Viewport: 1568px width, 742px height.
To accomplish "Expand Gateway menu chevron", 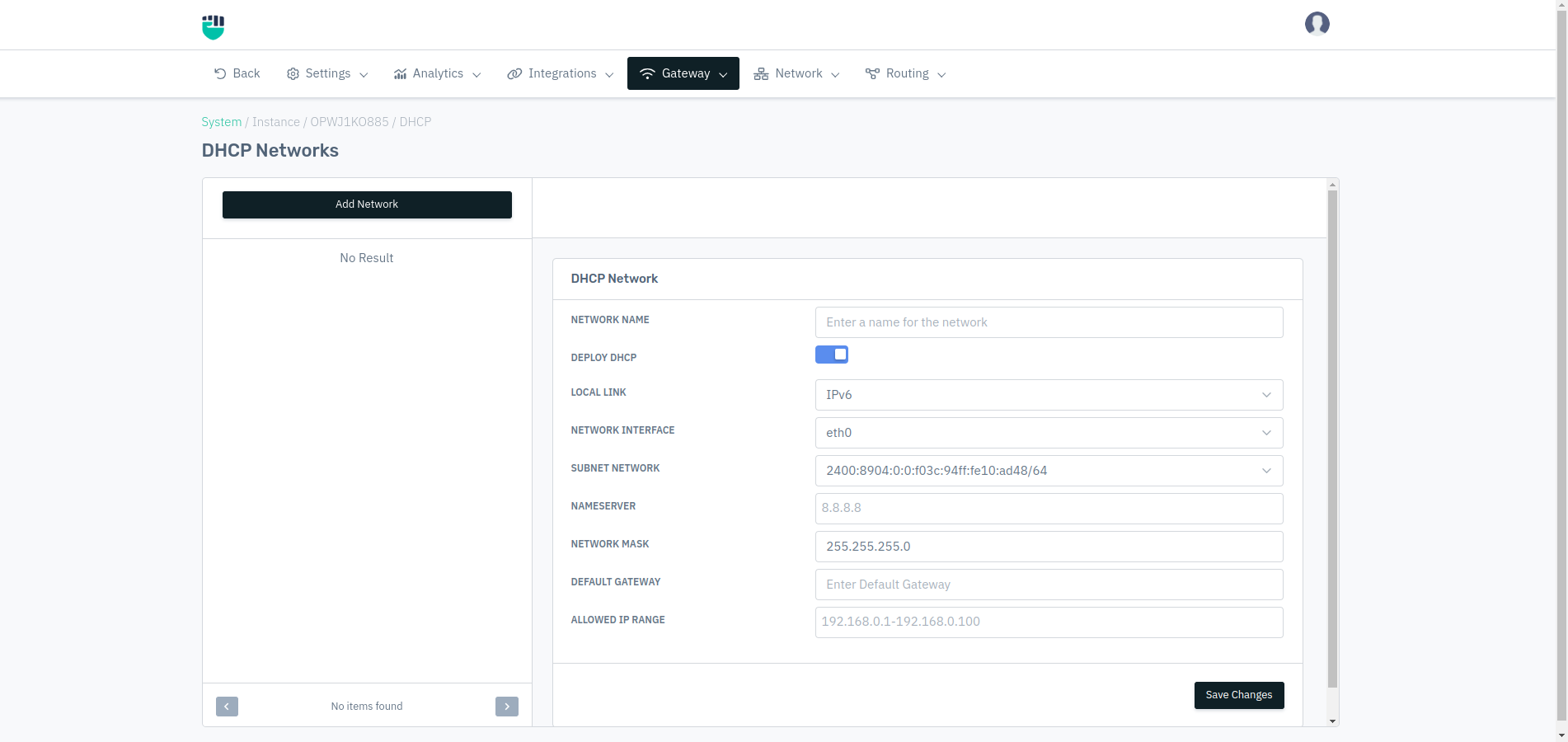I will (723, 74).
